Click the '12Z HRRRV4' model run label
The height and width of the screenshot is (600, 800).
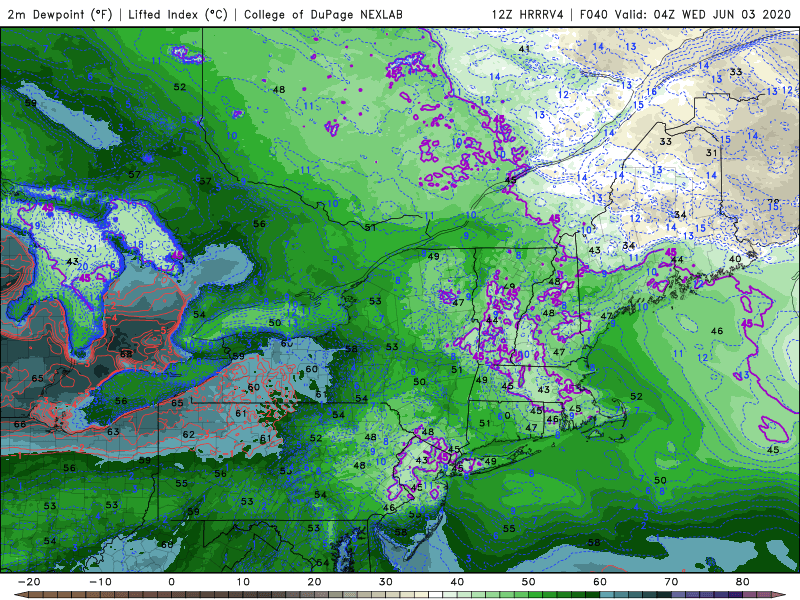pos(528,14)
